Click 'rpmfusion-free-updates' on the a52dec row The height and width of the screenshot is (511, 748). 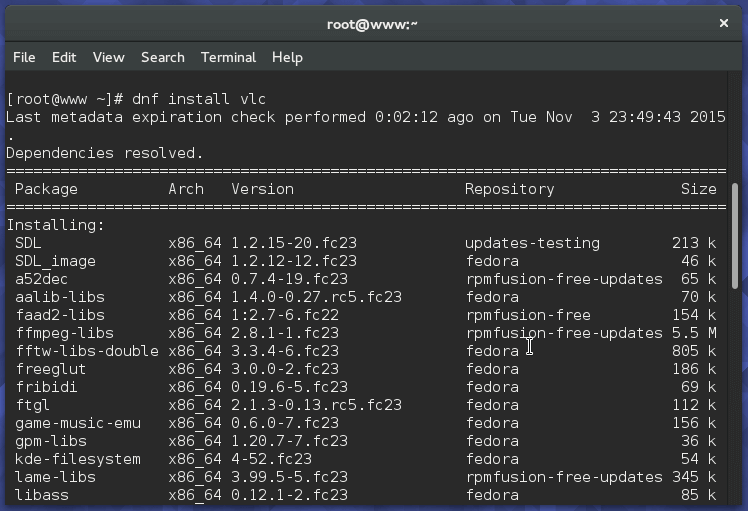(564, 279)
